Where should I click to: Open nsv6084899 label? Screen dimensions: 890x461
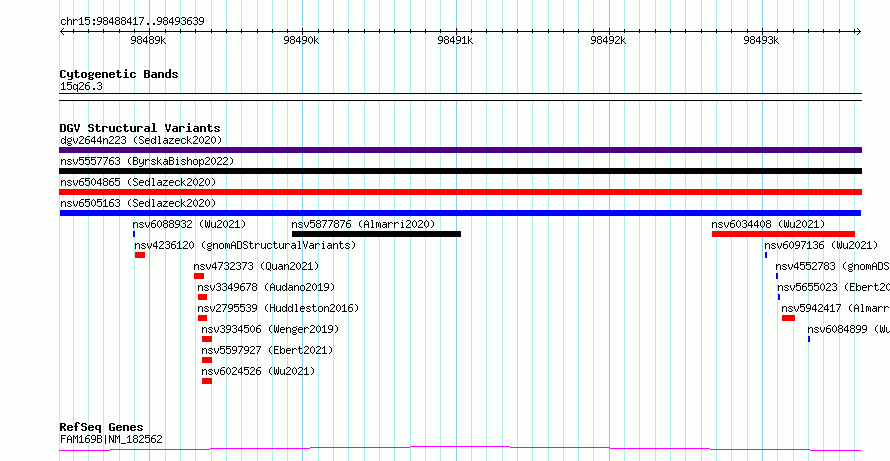tap(849, 329)
